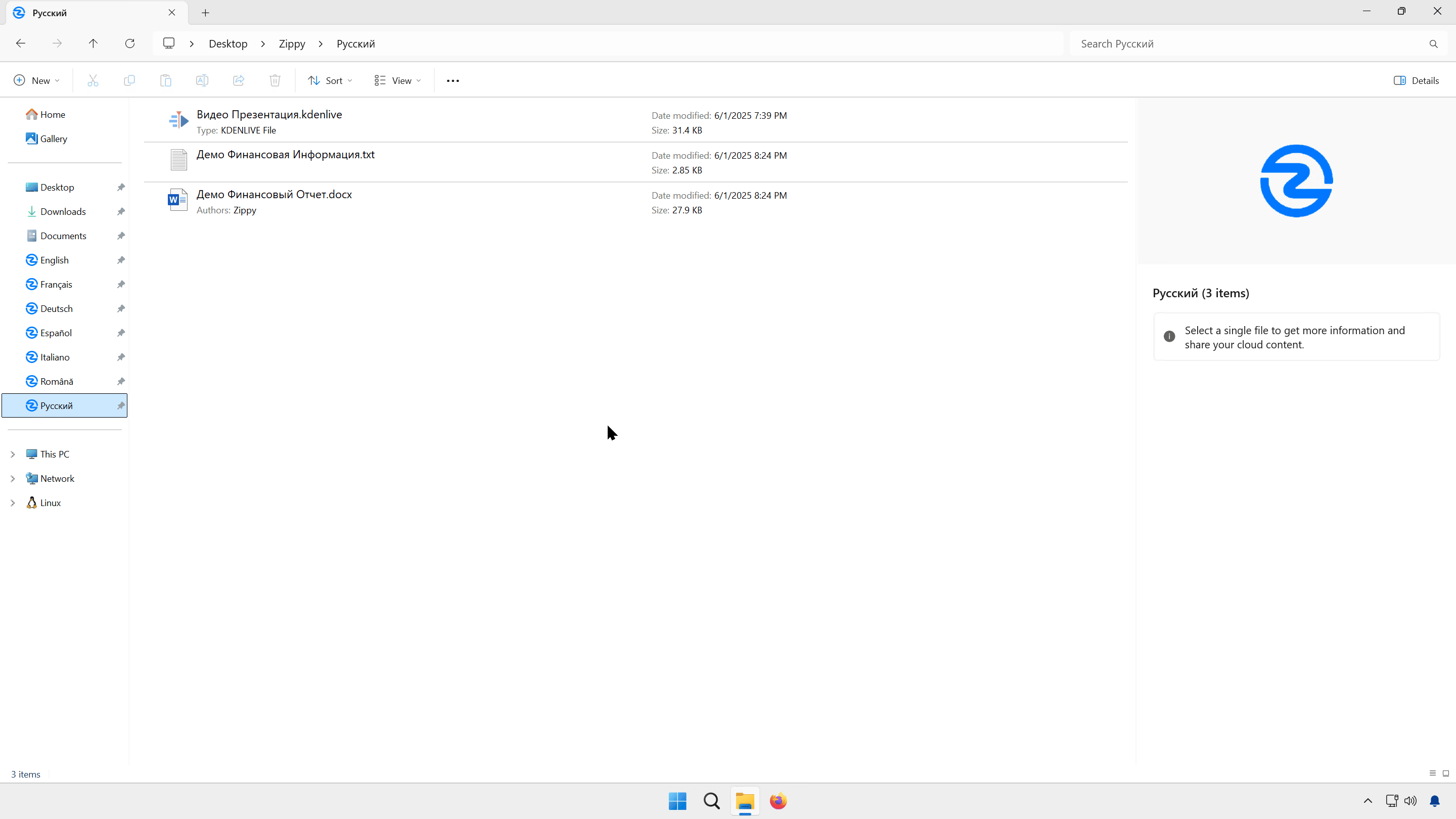Screen dimensions: 1456x819
Task: Expand the Network tree node
Action: 13,479
